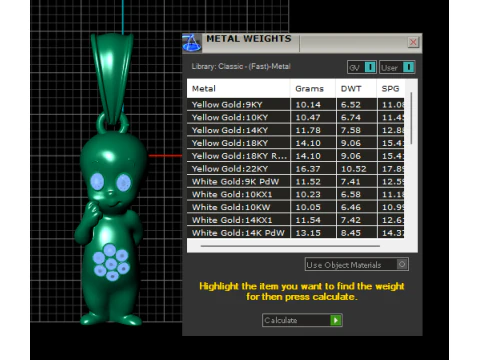The width and height of the screenshot is (480, 360).
Task: Click the Metal Weights flask icon
Action: 192,43
